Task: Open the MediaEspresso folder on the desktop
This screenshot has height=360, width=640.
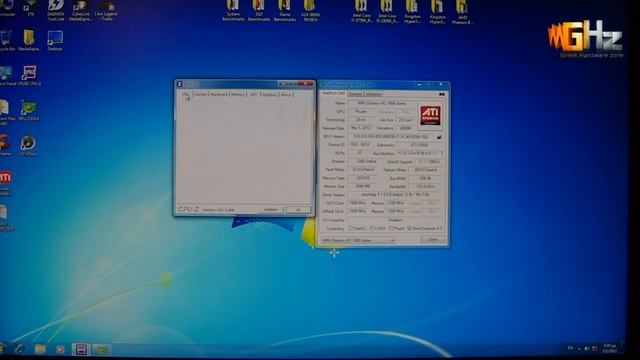Action: 29,41
